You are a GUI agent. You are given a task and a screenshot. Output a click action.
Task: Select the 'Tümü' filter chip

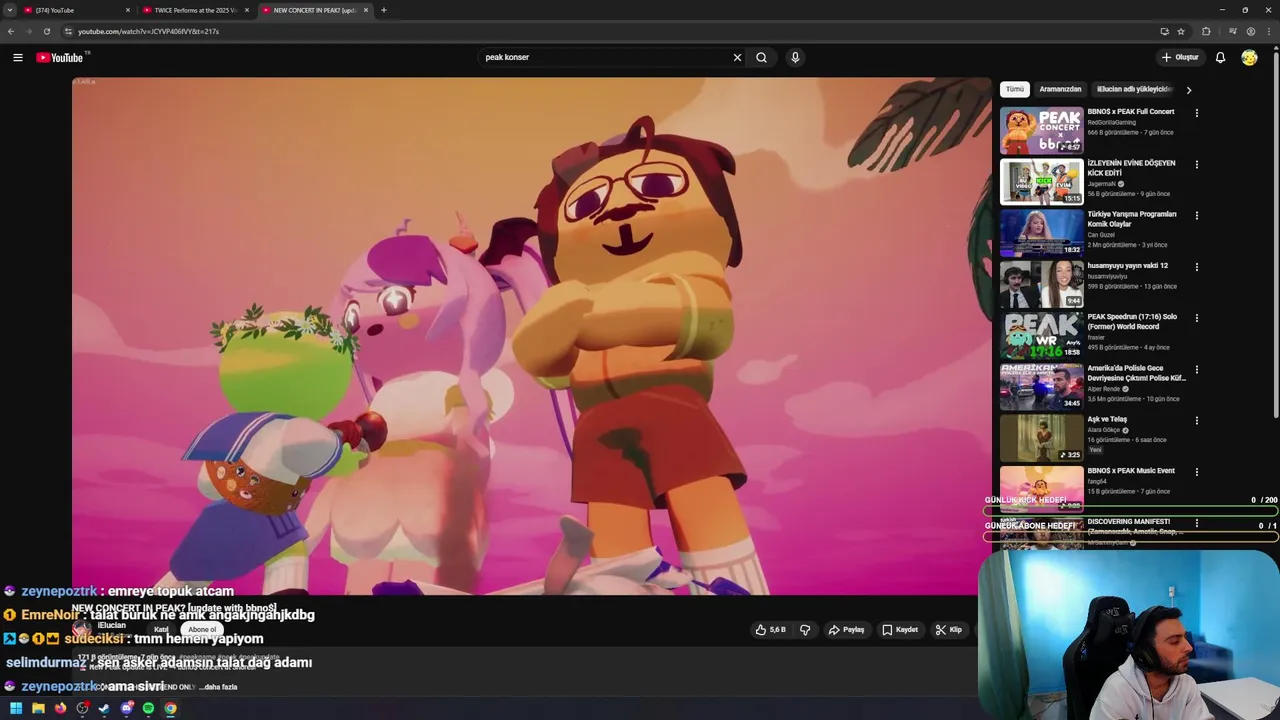click(1015, 89)
